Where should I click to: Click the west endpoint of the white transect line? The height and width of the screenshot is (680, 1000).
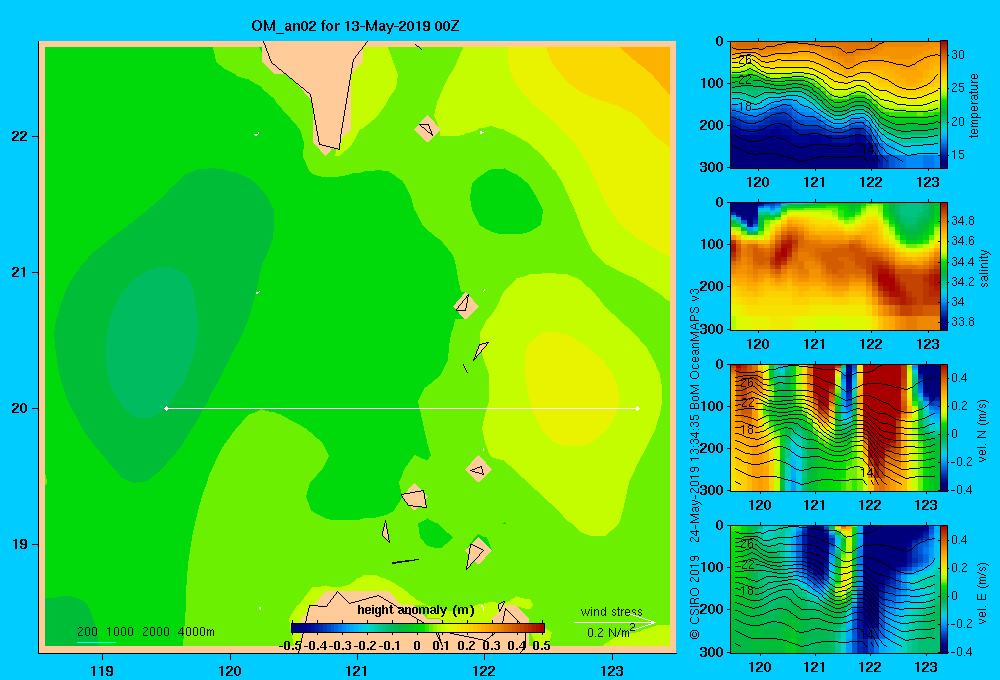click(166, 408)
